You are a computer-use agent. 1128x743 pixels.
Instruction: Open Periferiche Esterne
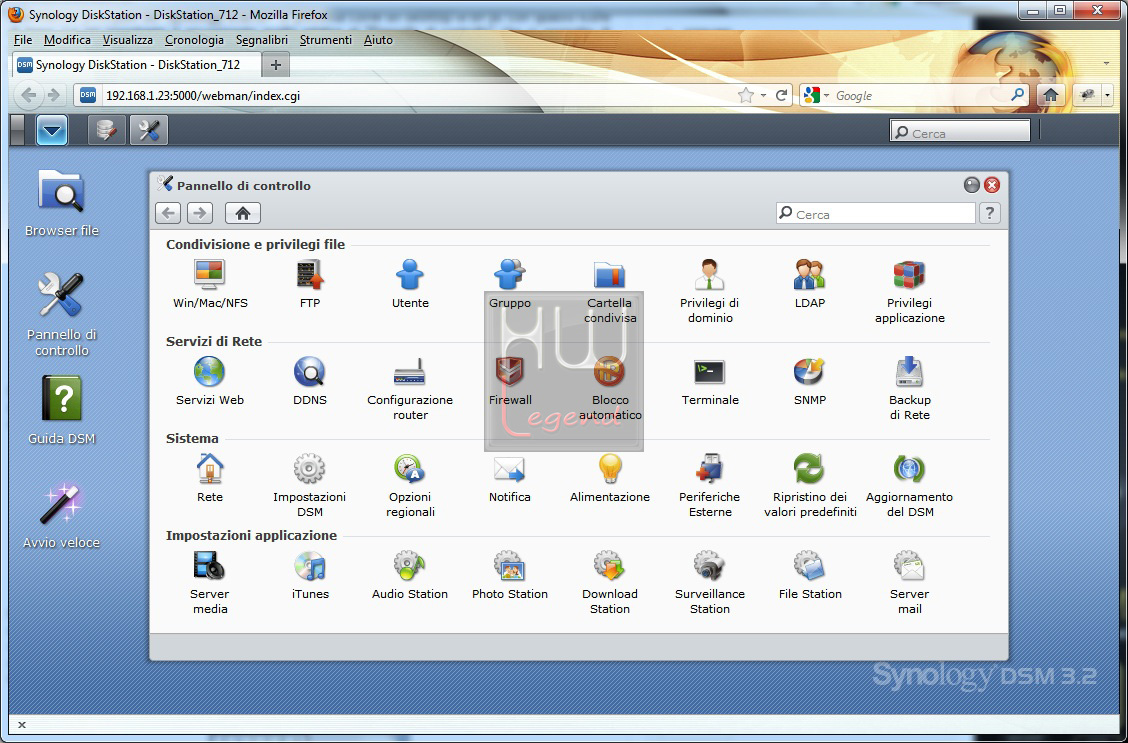[710, 485]
